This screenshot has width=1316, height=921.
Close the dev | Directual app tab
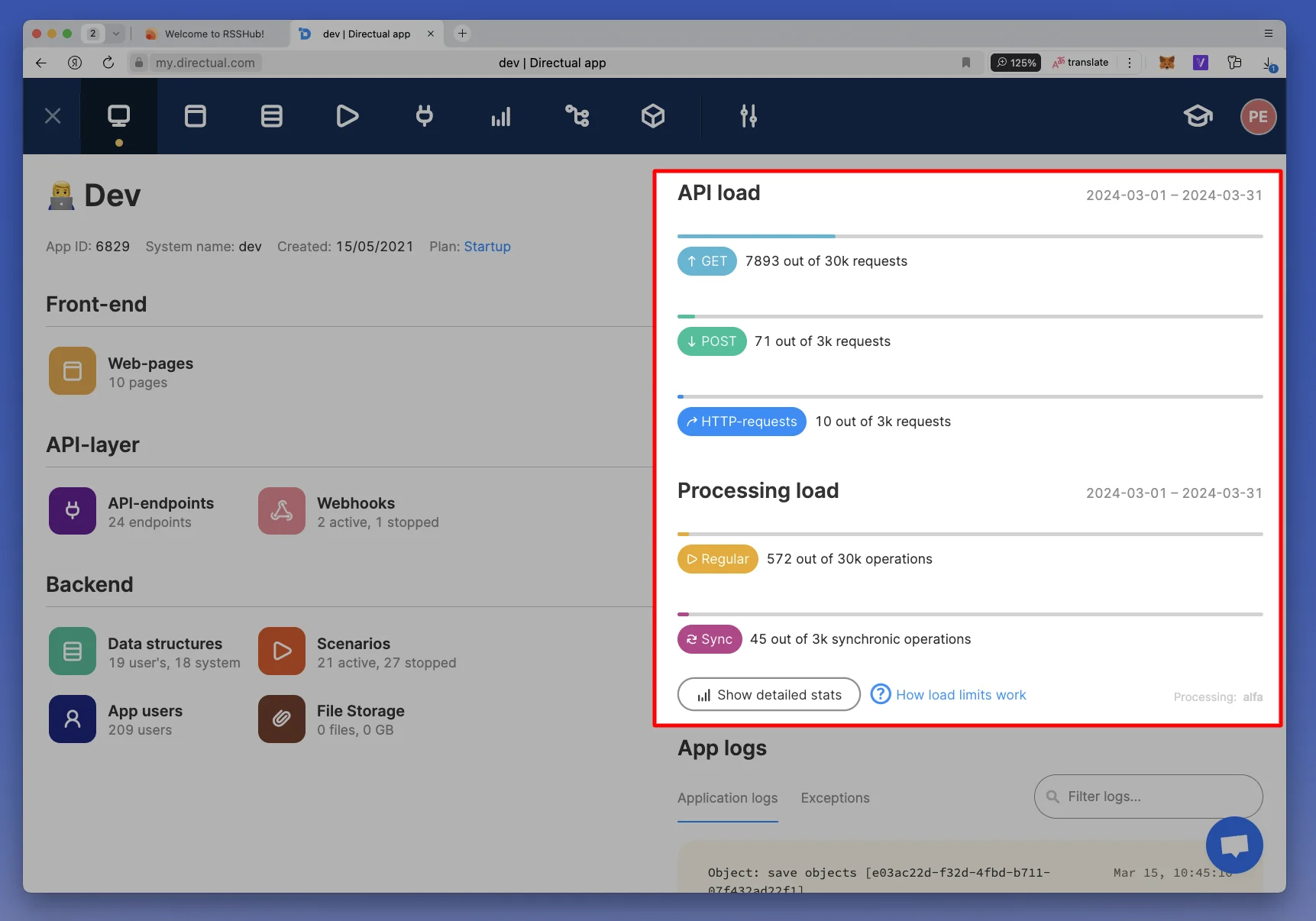431,34
